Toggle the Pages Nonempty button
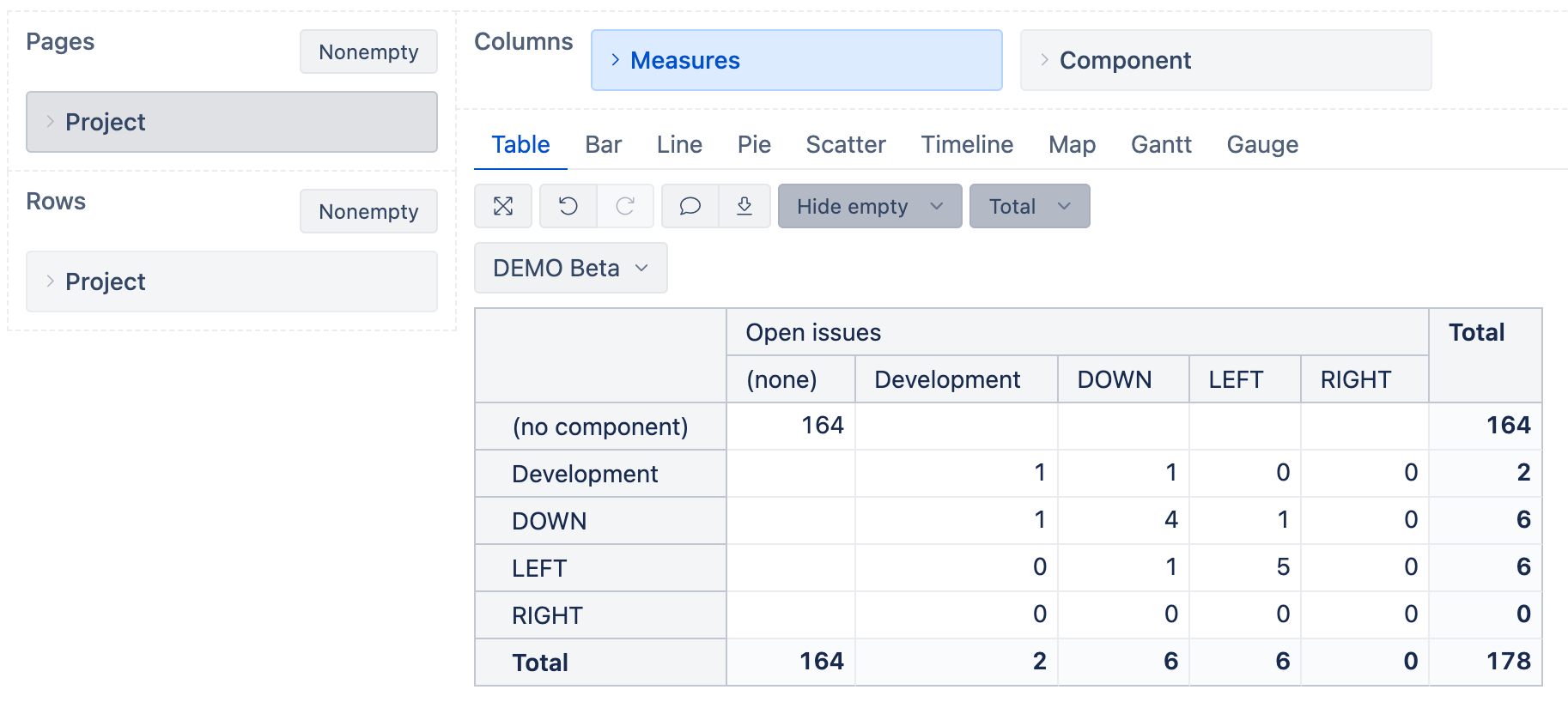Image resolution: width=1568 pixels, height=714 pixels. tap(368, 51)
